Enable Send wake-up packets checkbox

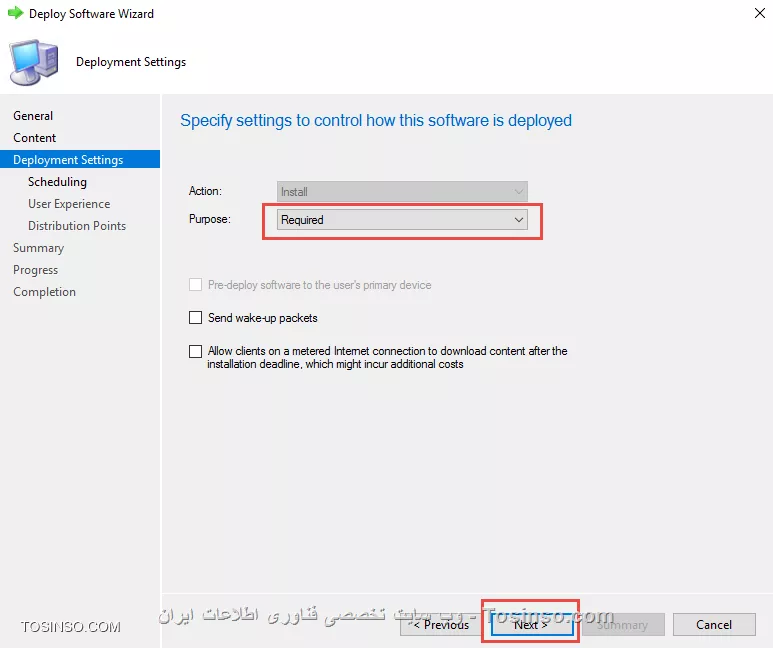tap(196, 318)
